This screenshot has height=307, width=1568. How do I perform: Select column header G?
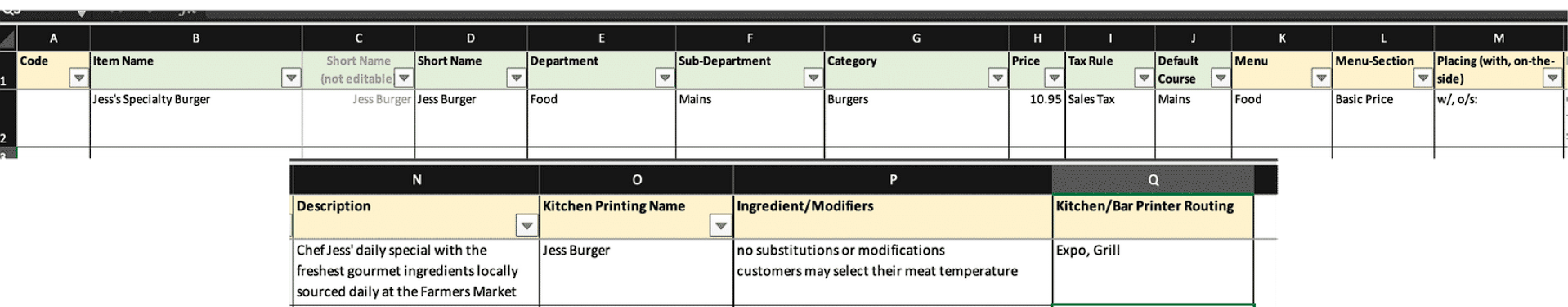916,38
